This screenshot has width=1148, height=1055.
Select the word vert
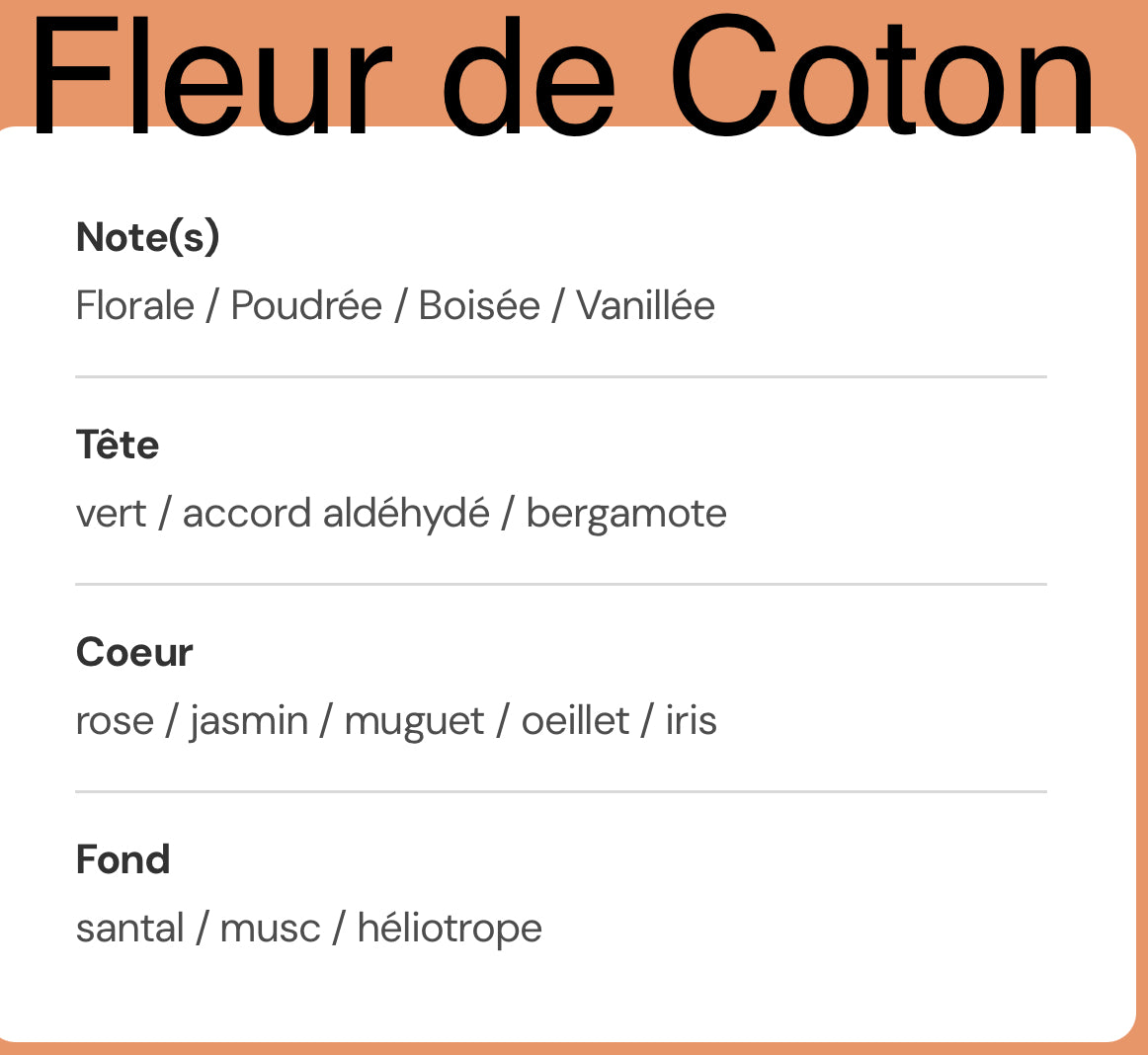click(x=111, y=514)
